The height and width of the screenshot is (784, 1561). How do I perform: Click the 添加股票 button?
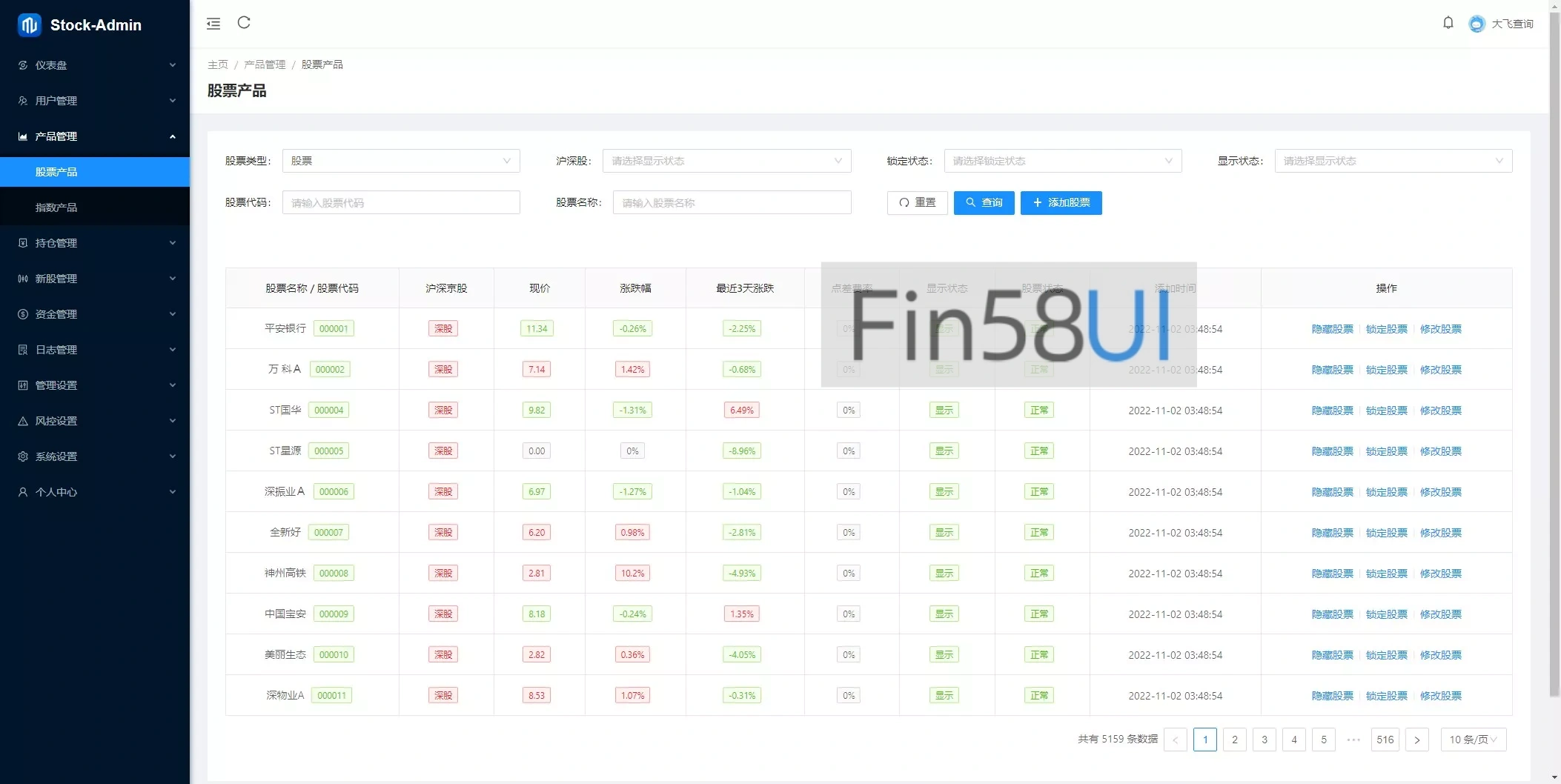[x=1061, y=202]
